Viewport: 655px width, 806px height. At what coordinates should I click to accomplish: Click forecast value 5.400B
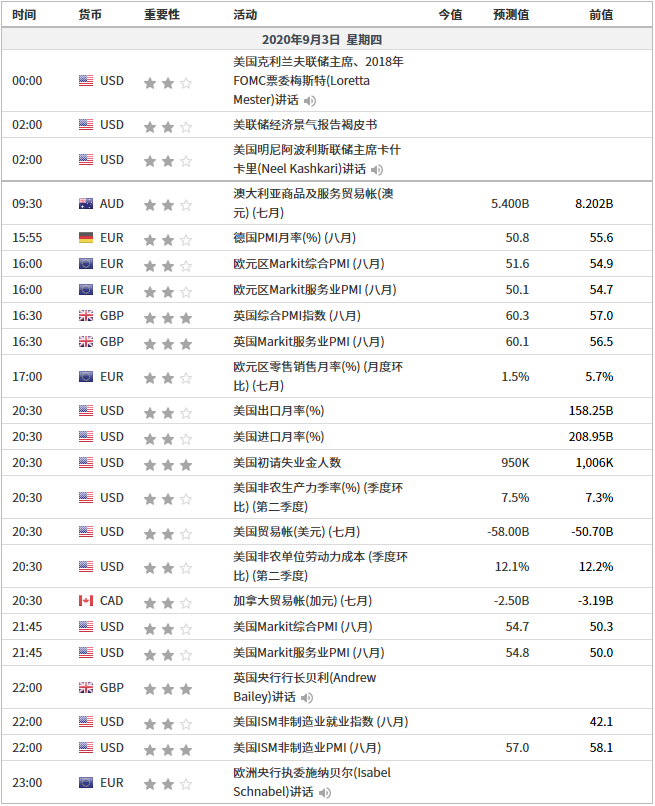pyautogui.click(x=510, y=204)
